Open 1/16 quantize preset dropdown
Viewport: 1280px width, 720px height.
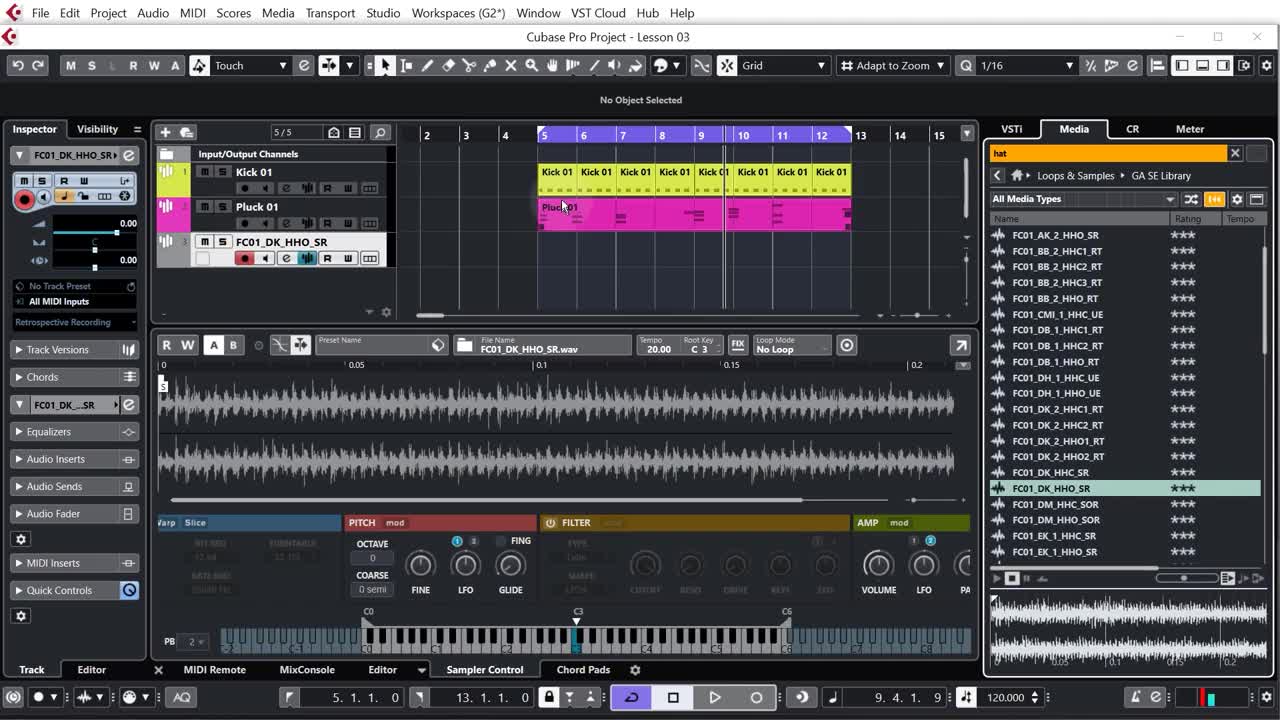pos(1026,65)
